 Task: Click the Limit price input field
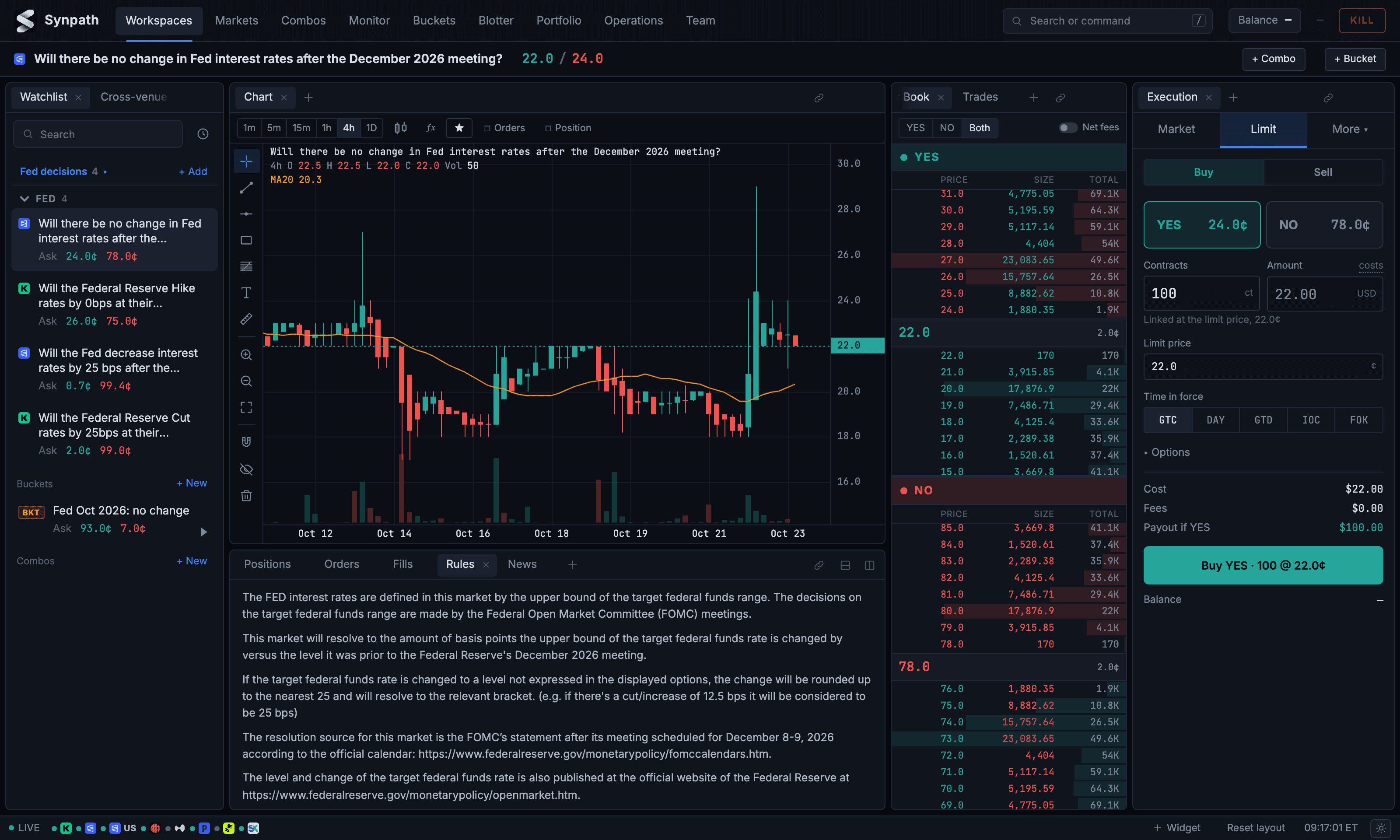point(1263,367)
